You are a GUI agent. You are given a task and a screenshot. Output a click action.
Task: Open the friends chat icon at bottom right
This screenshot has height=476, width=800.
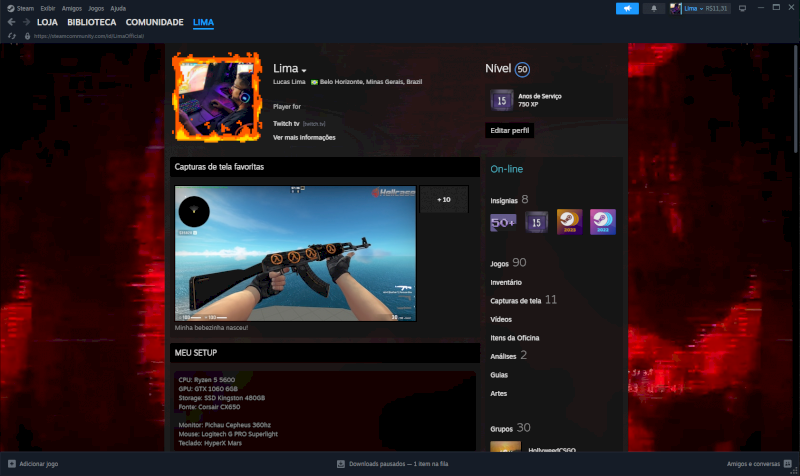point(788,464)
